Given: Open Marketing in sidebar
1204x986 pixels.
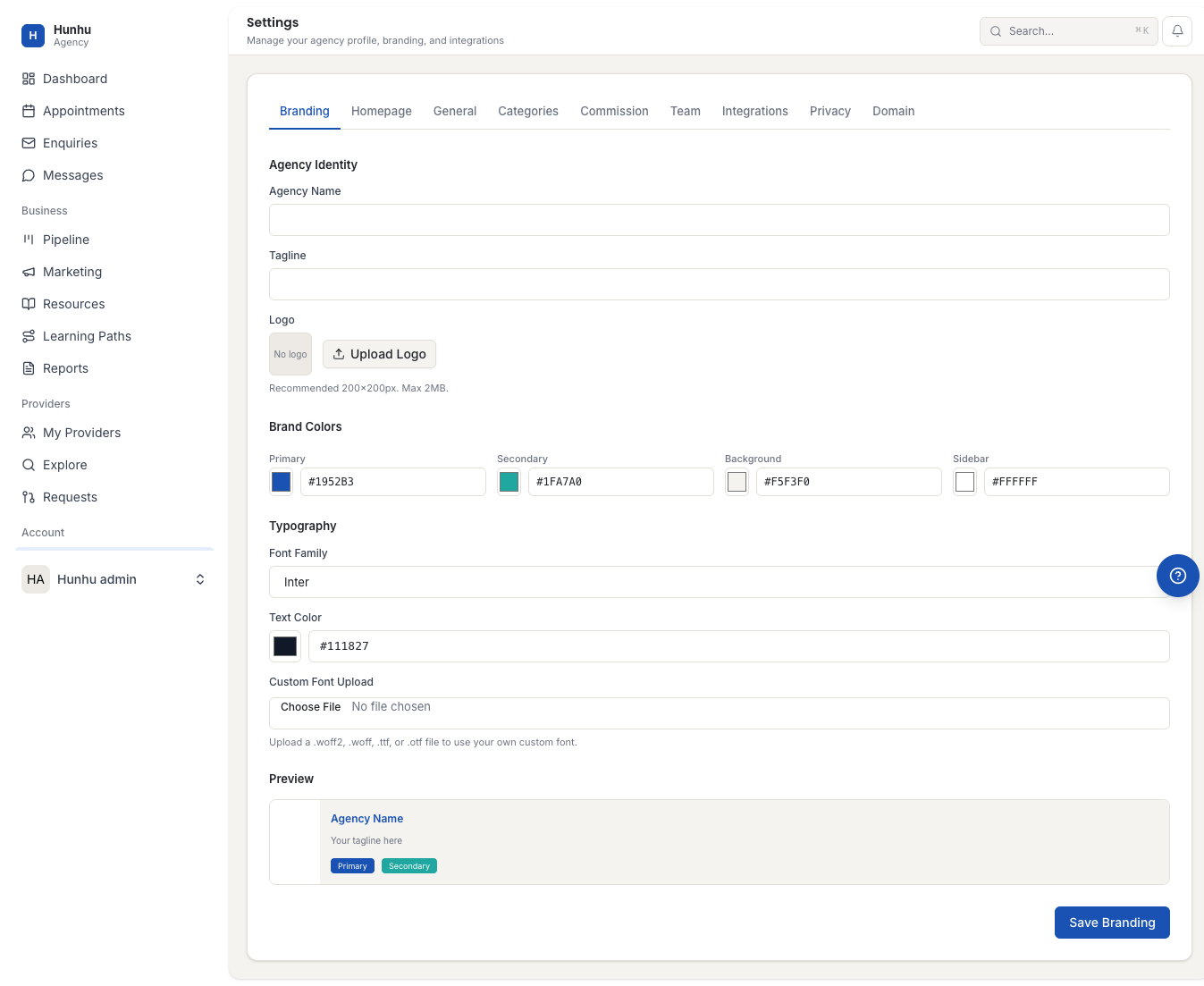Looking at the screenshot, I should [x=114, y=272].
